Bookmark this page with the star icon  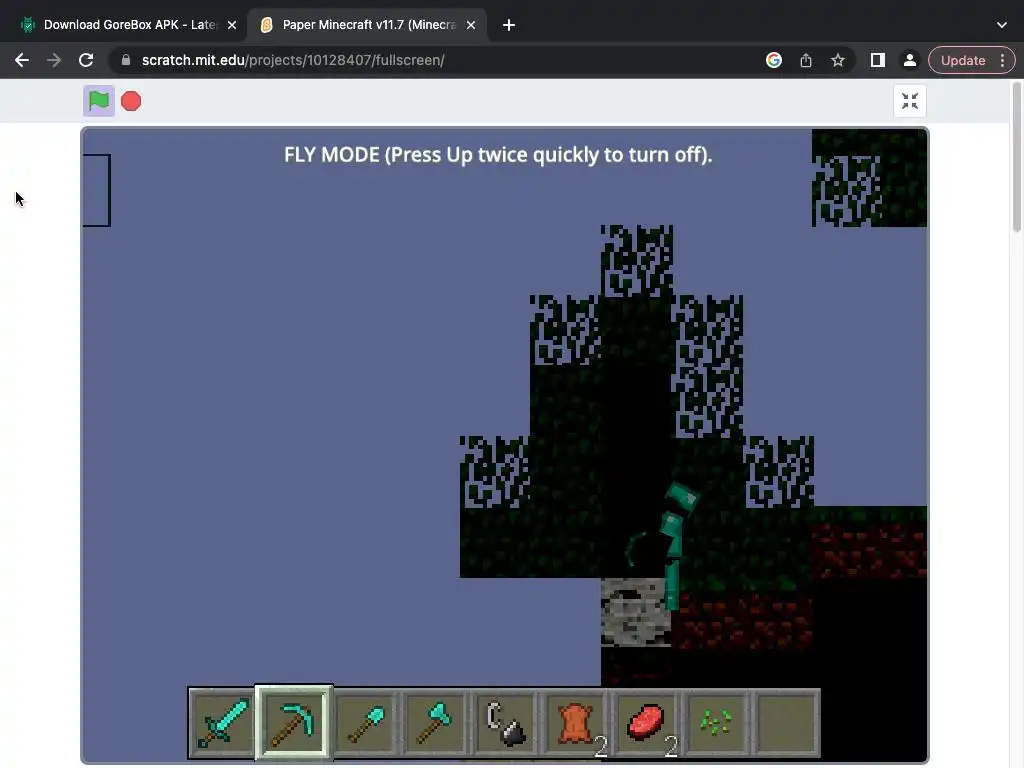point(838,60)
